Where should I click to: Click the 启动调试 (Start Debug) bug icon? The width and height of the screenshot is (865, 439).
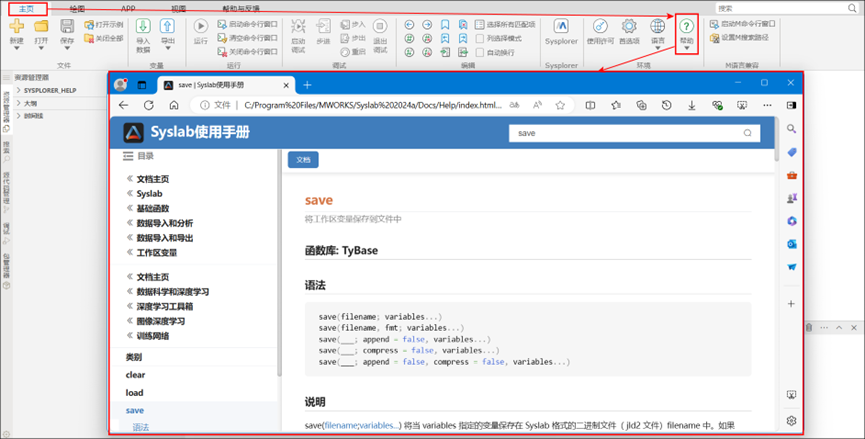point(298,26)
